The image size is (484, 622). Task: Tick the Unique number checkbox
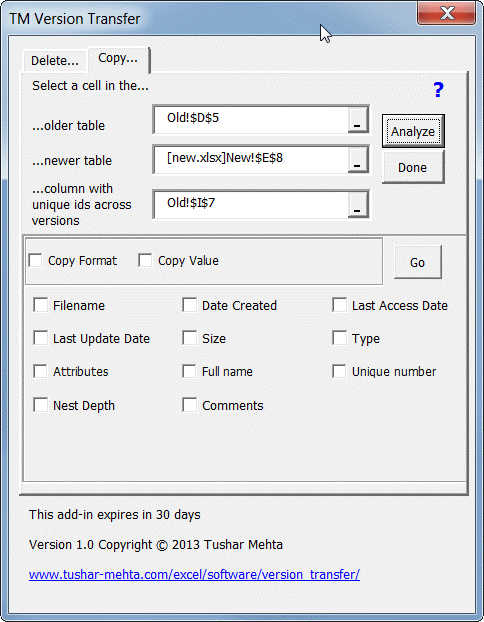tap(340, 371)
